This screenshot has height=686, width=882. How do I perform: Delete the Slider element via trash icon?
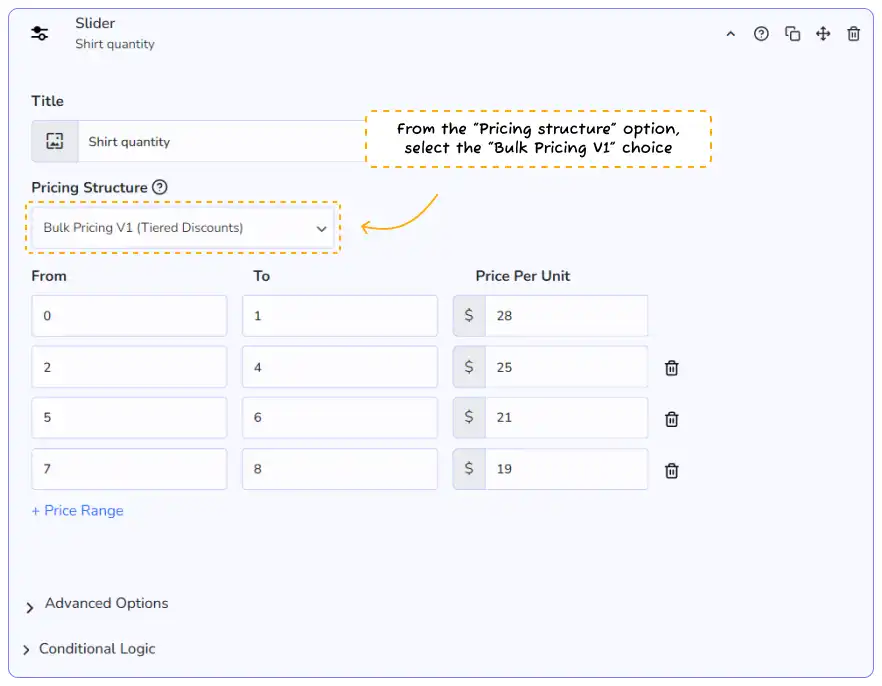coord(853,34)
